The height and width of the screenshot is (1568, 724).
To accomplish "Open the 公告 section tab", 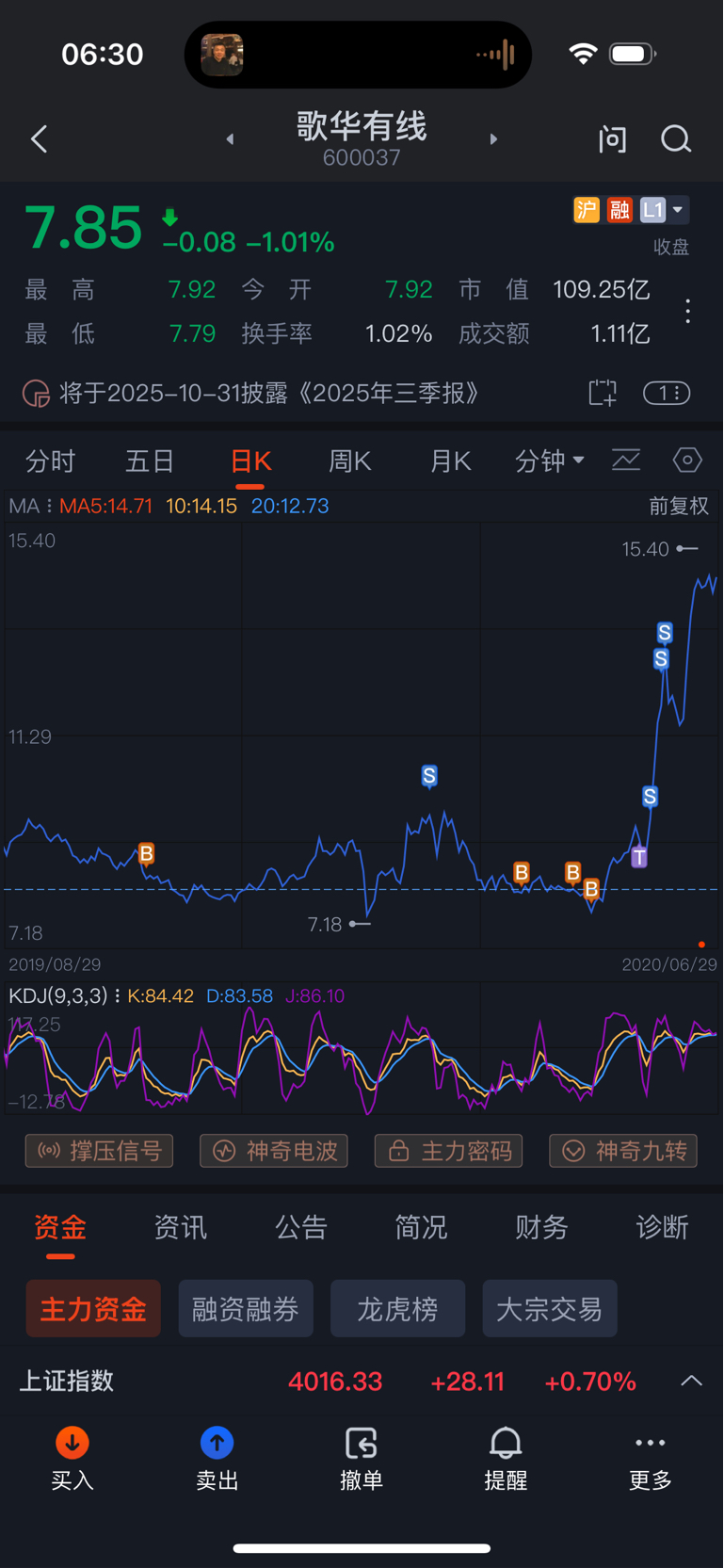I will 301,1227.
